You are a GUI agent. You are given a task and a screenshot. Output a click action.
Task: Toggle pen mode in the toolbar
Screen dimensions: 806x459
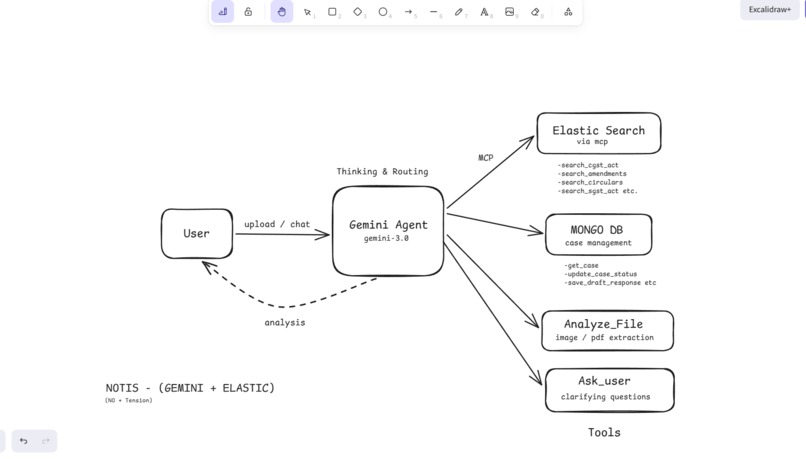(x=223, y=11)
